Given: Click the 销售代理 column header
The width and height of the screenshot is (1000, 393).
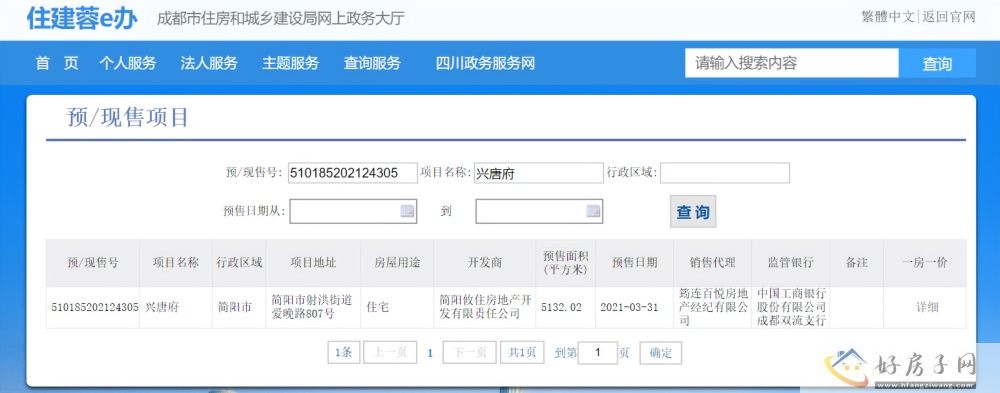Looking at the screenshot, I should 712,263.
